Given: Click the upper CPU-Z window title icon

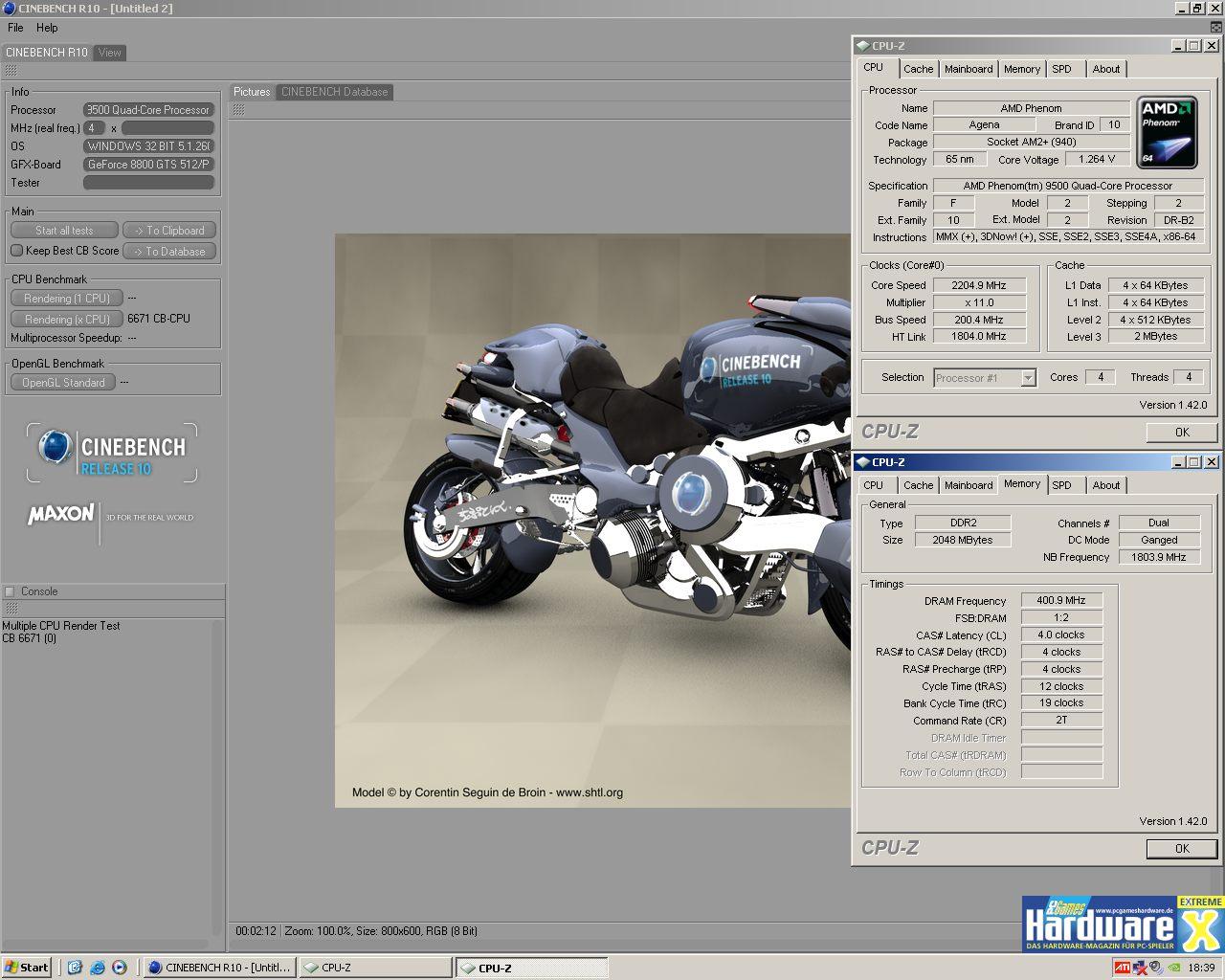Looking at the screenshot, I should tap(862, 45).
